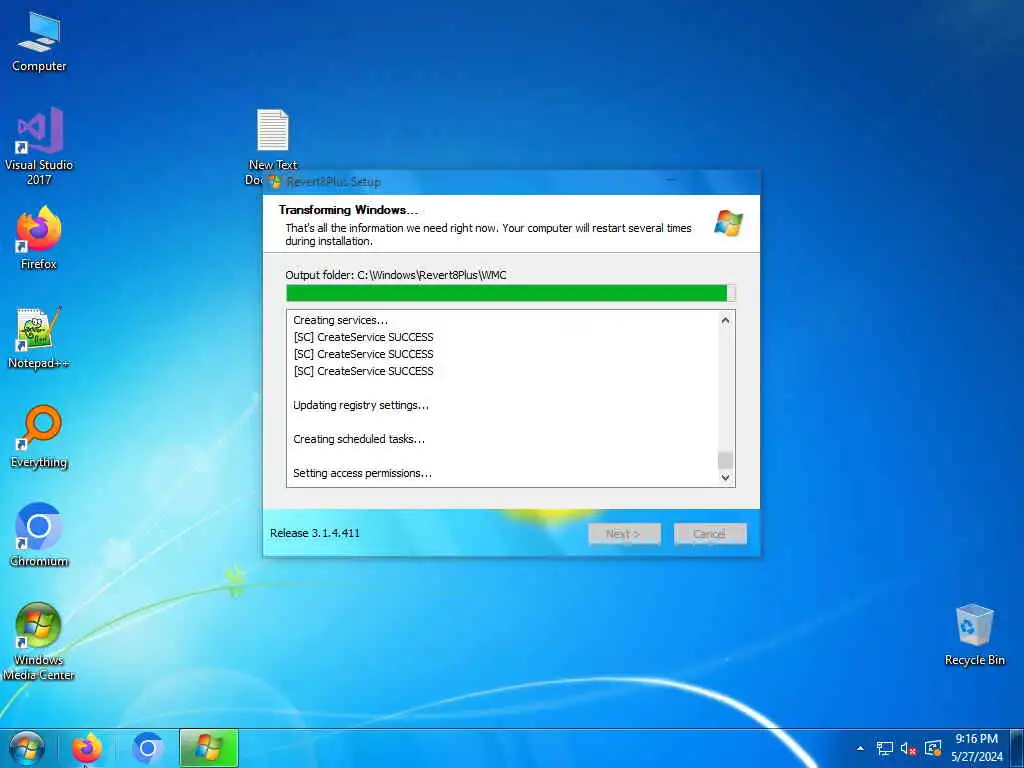Open the Computer desktop icon
The height and width of the screenshot is (768, 1024).
39,42
